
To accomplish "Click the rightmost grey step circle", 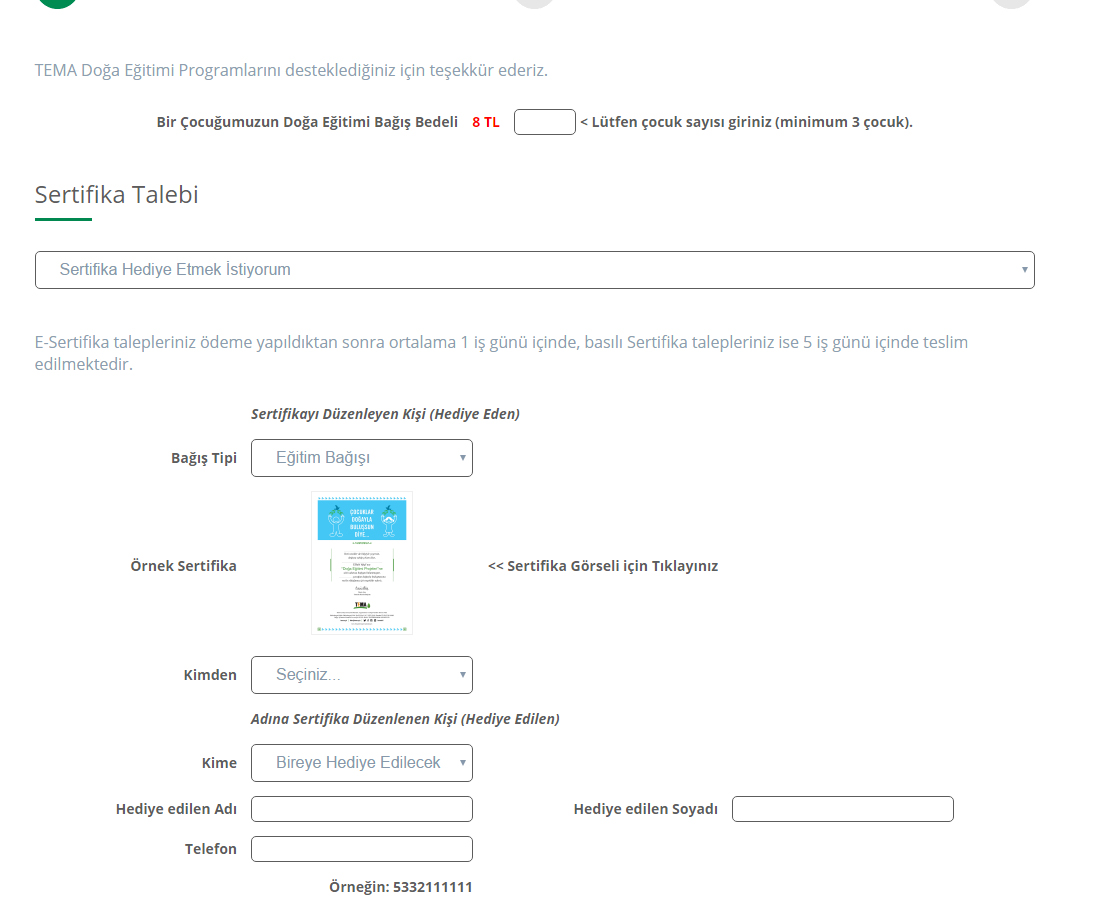I will [x=1011, y=3].
